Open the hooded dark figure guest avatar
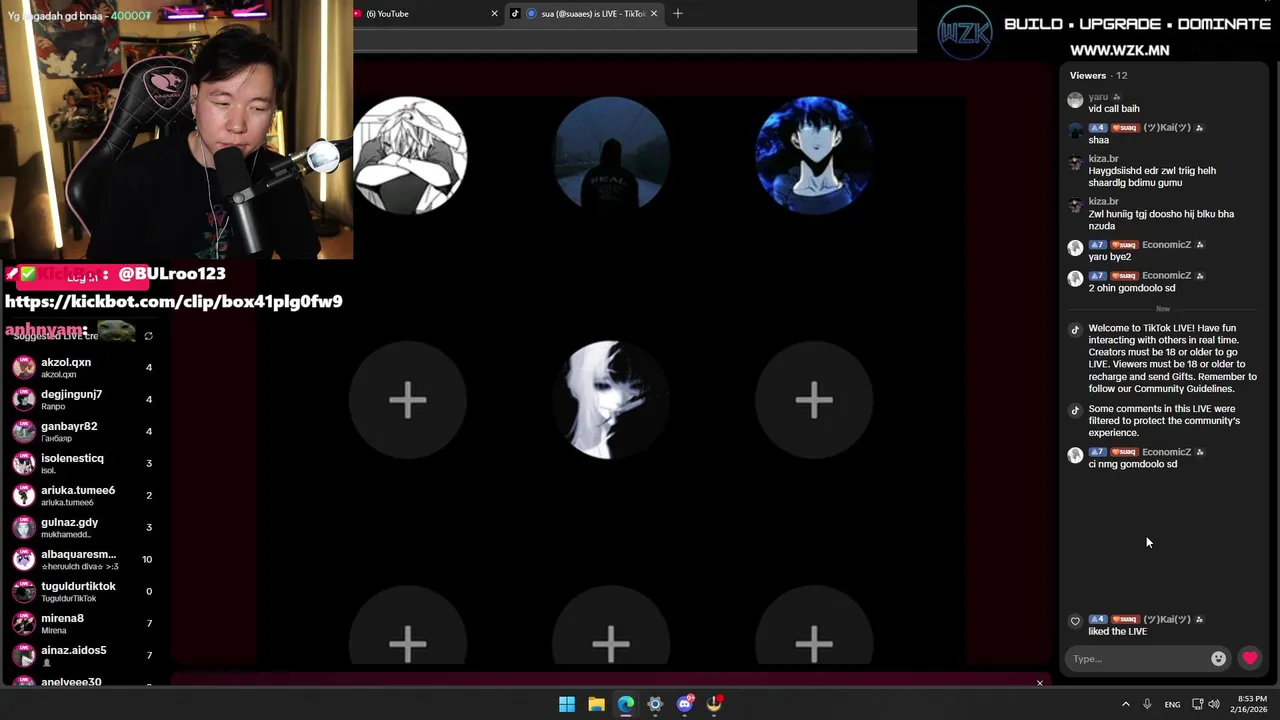Image resolution: width=1280 pixels, height=720 pixels. click(x=611, y=155)
